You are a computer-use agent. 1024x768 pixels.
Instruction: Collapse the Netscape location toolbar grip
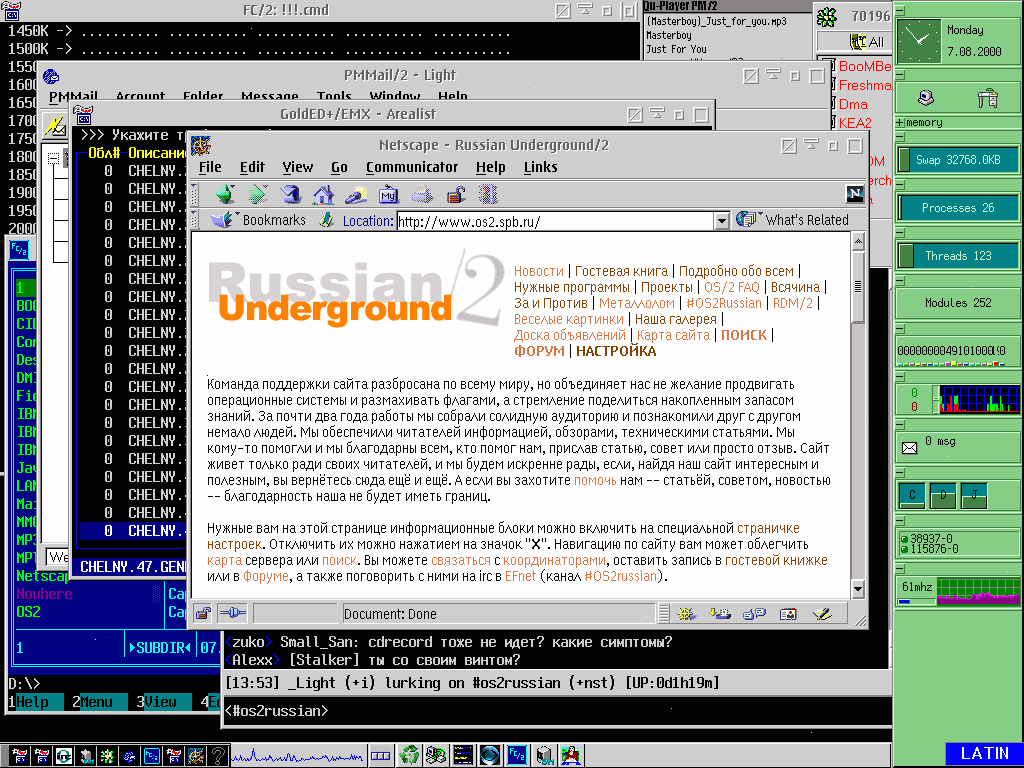tap(194, 221)
